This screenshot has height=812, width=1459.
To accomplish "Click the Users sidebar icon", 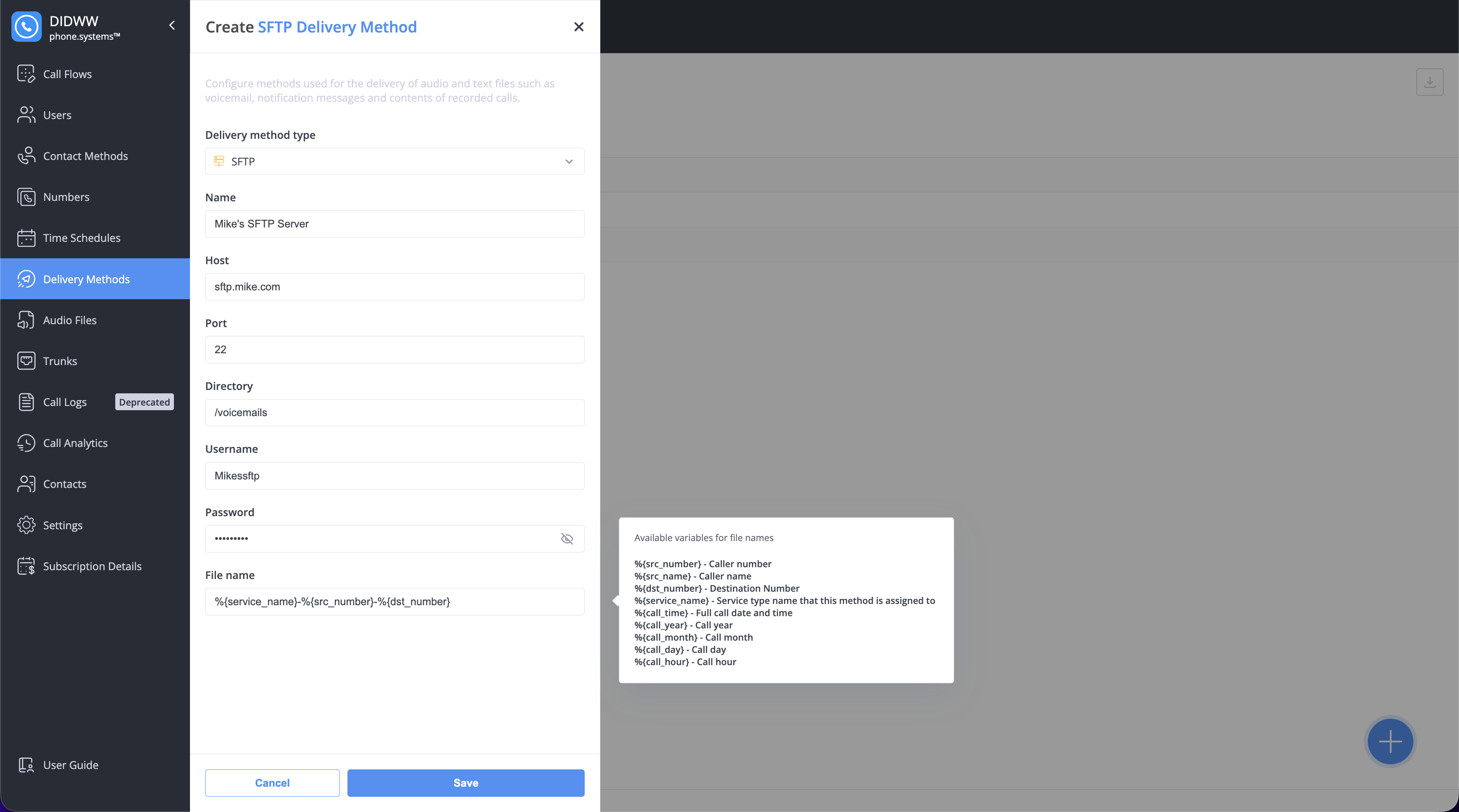I will coord(26,115).
